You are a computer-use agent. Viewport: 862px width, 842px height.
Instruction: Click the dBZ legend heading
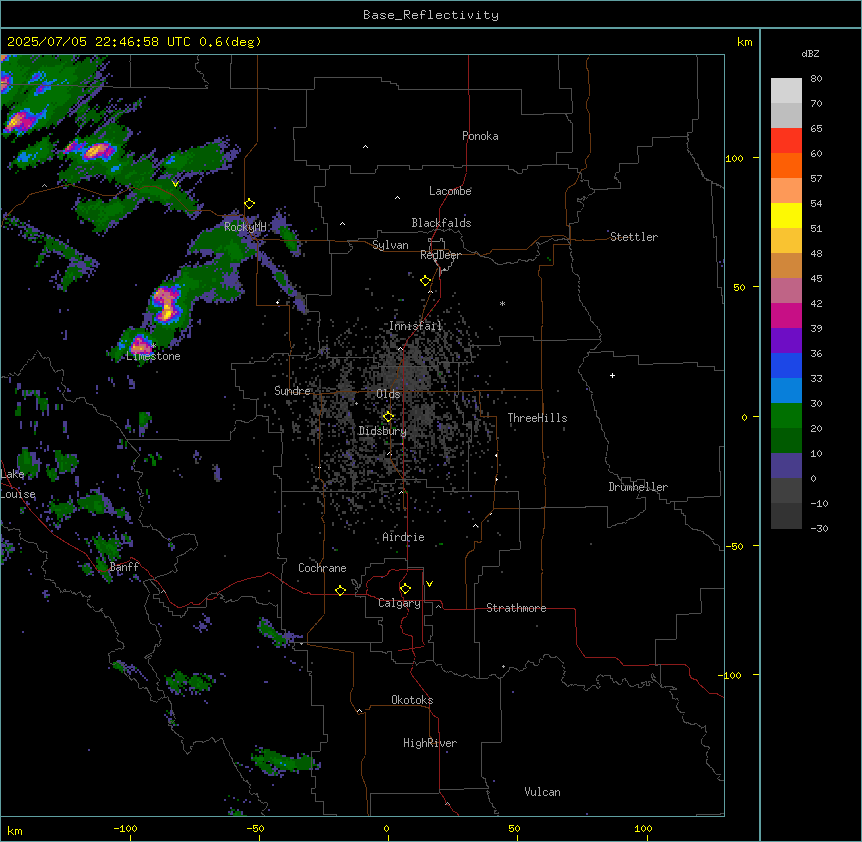coord(810,53)
